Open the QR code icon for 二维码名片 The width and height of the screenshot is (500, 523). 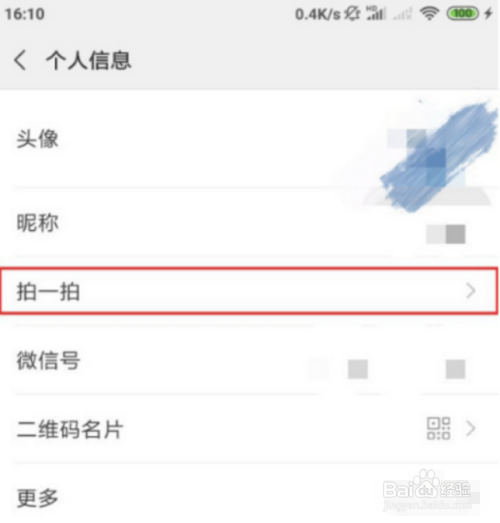(x=438, y=428)
